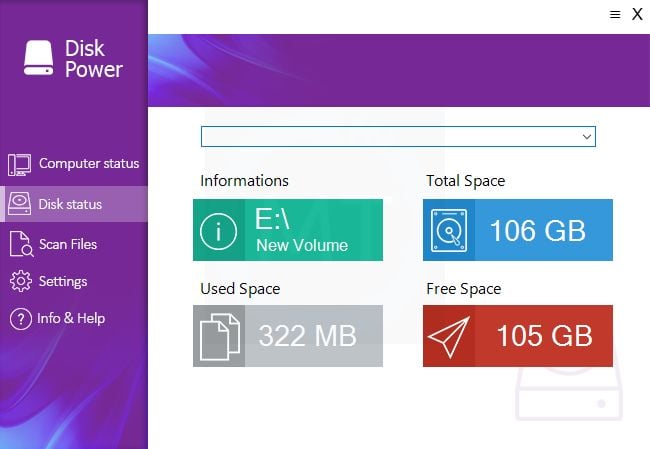This screenshot has height=449, width=650.
Task: Click the Used Space heading
Action: (240, 289)
